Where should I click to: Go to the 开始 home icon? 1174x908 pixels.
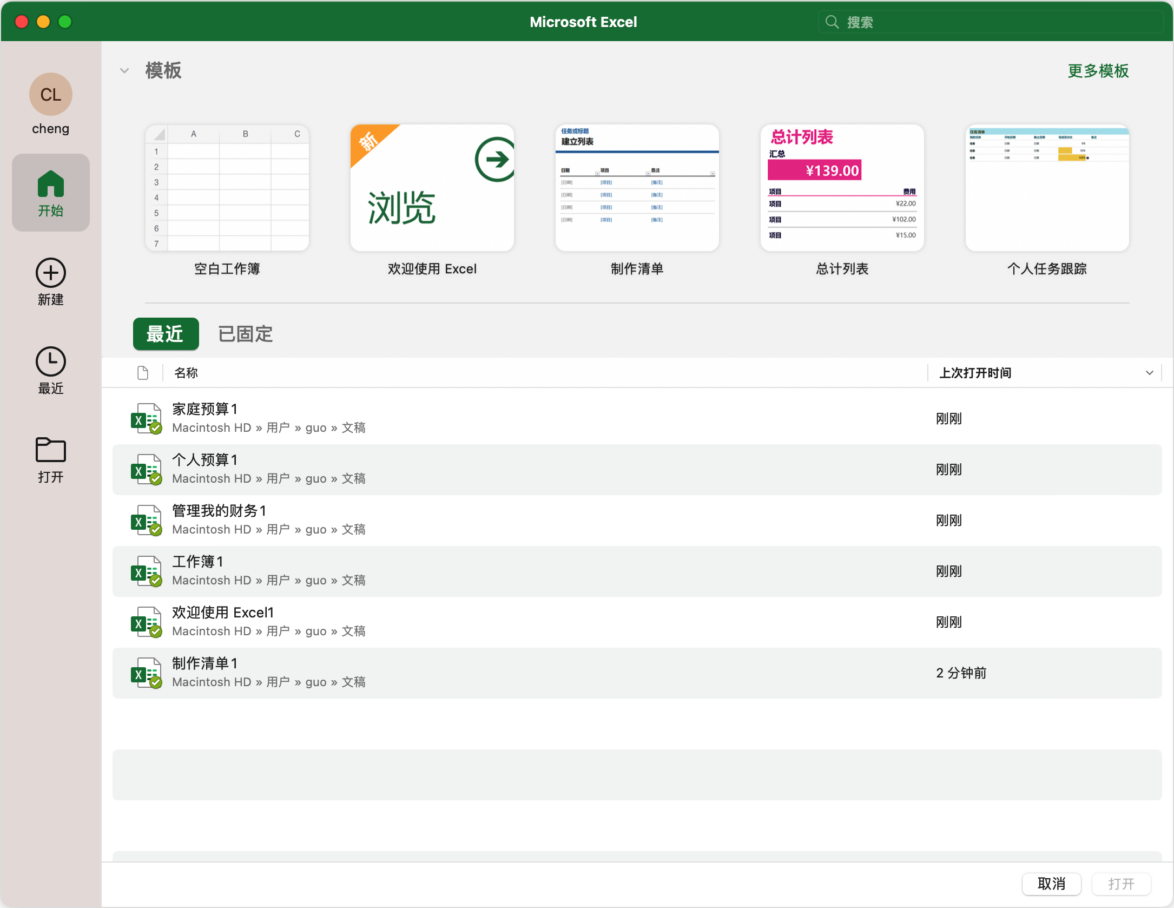(x=51, y=184)
